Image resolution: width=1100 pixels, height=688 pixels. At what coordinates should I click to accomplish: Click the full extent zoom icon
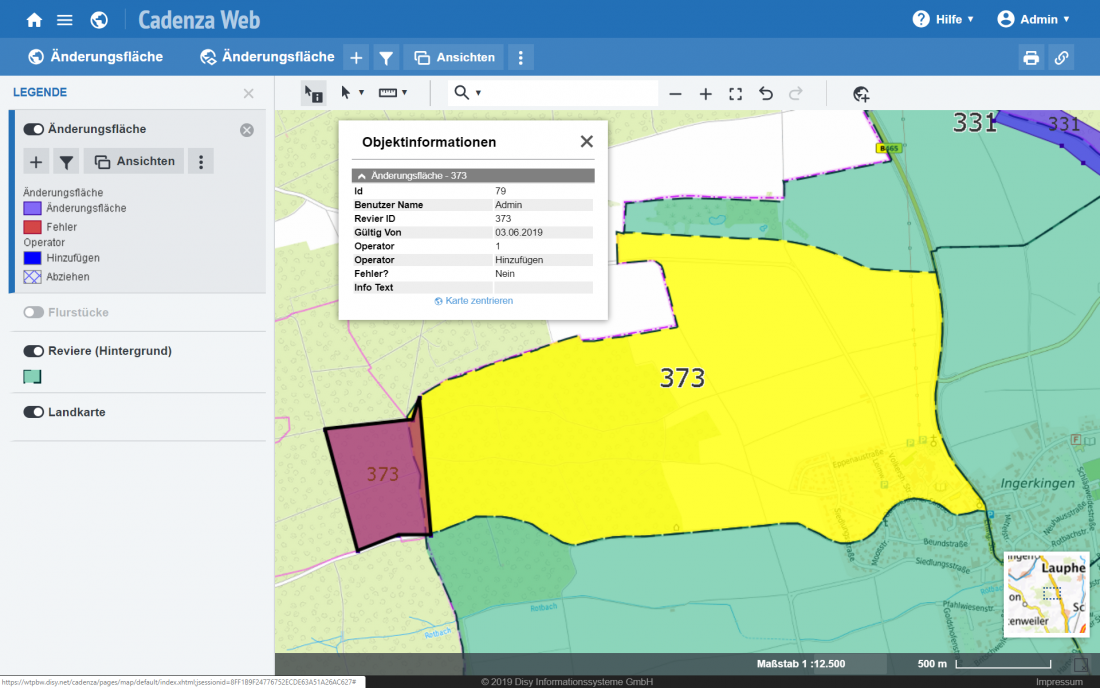pos(735,94)
